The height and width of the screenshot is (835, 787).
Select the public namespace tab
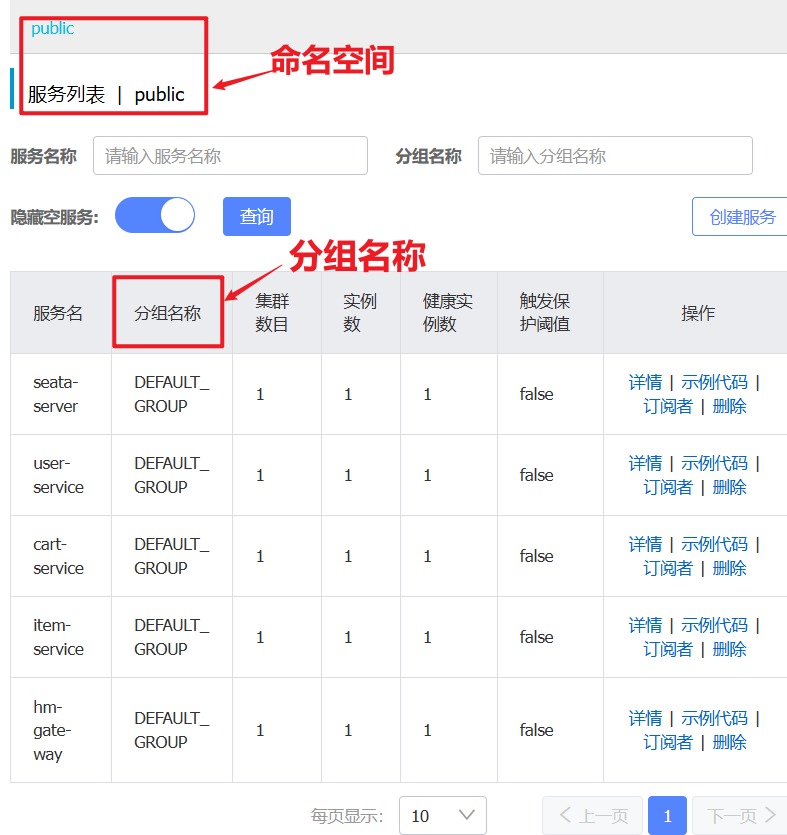pyautogui.click(x=52, y=28)
